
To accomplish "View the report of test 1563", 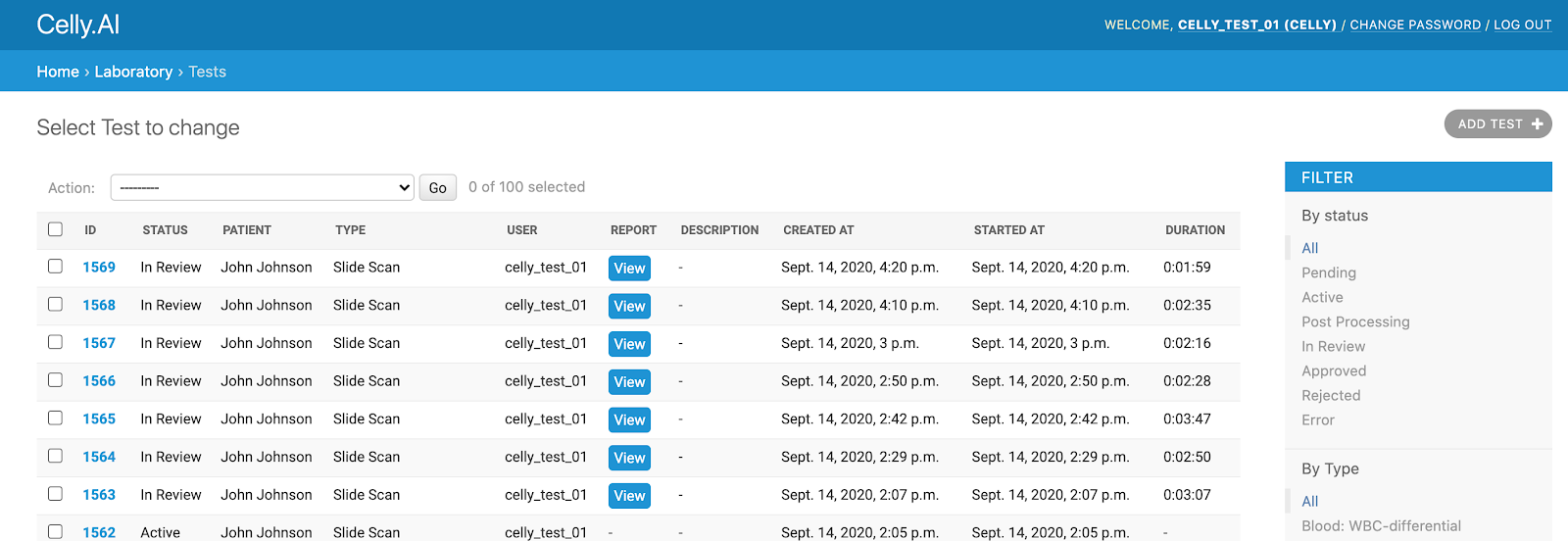I will pos(629,496).
